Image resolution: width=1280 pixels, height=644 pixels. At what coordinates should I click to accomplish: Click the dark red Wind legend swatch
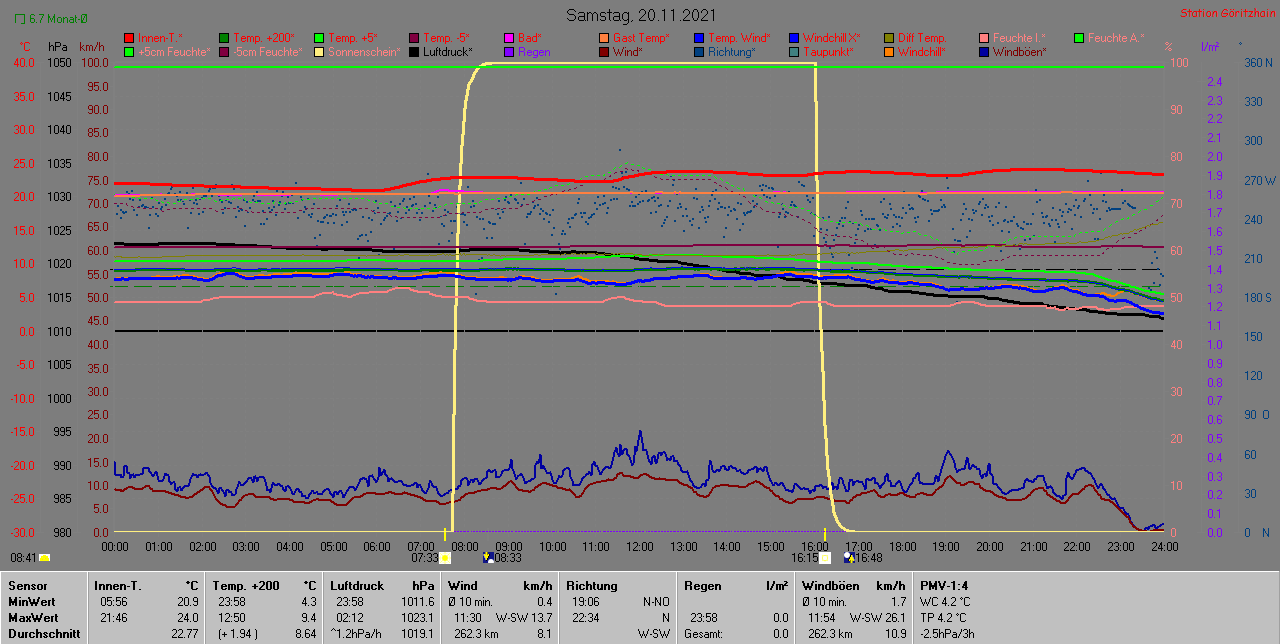[605, 51]
